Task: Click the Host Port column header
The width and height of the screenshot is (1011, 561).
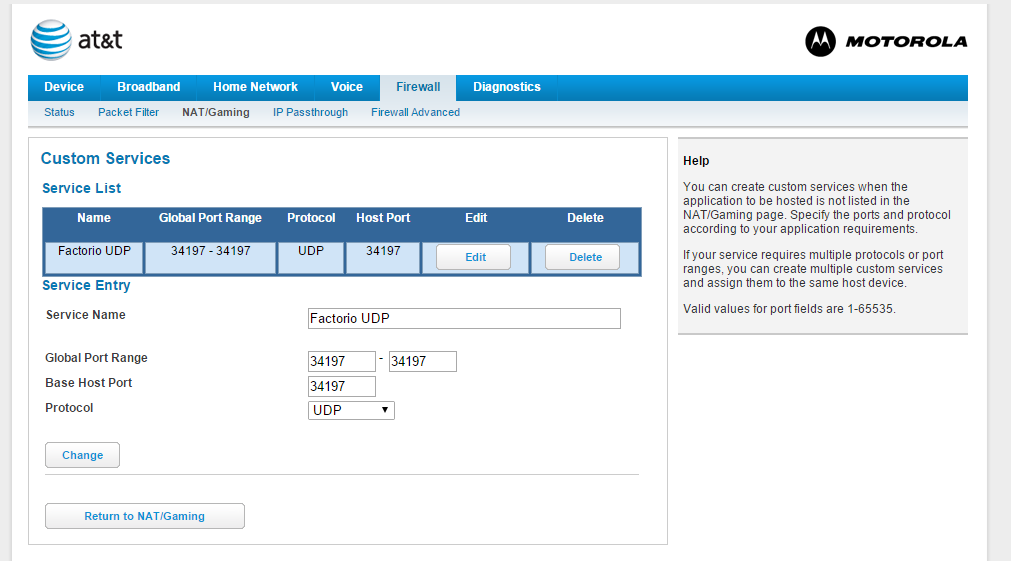Action: (383, 218)
